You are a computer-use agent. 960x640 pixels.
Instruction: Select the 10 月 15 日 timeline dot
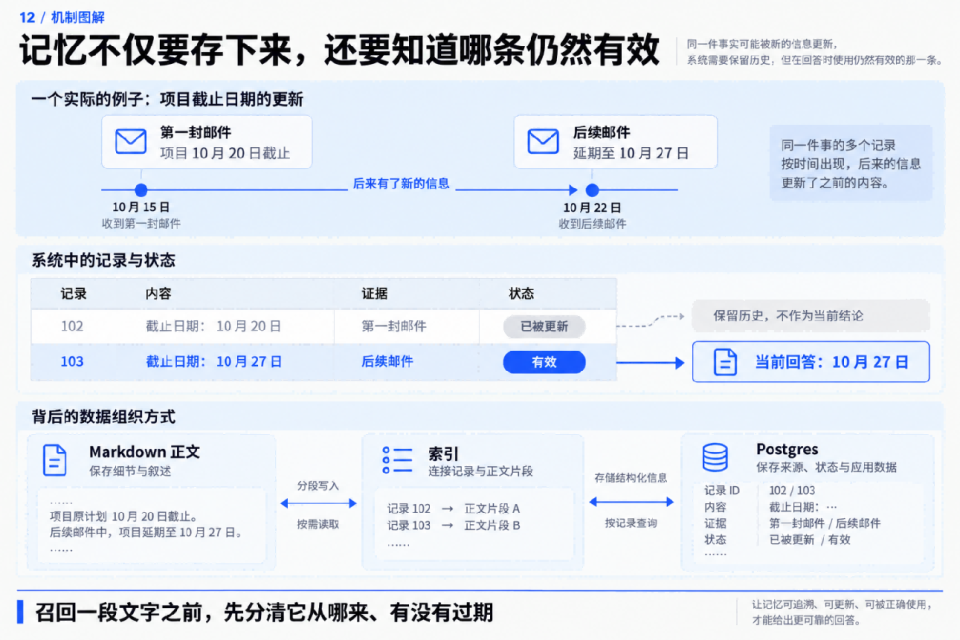[x=141, y=190]
